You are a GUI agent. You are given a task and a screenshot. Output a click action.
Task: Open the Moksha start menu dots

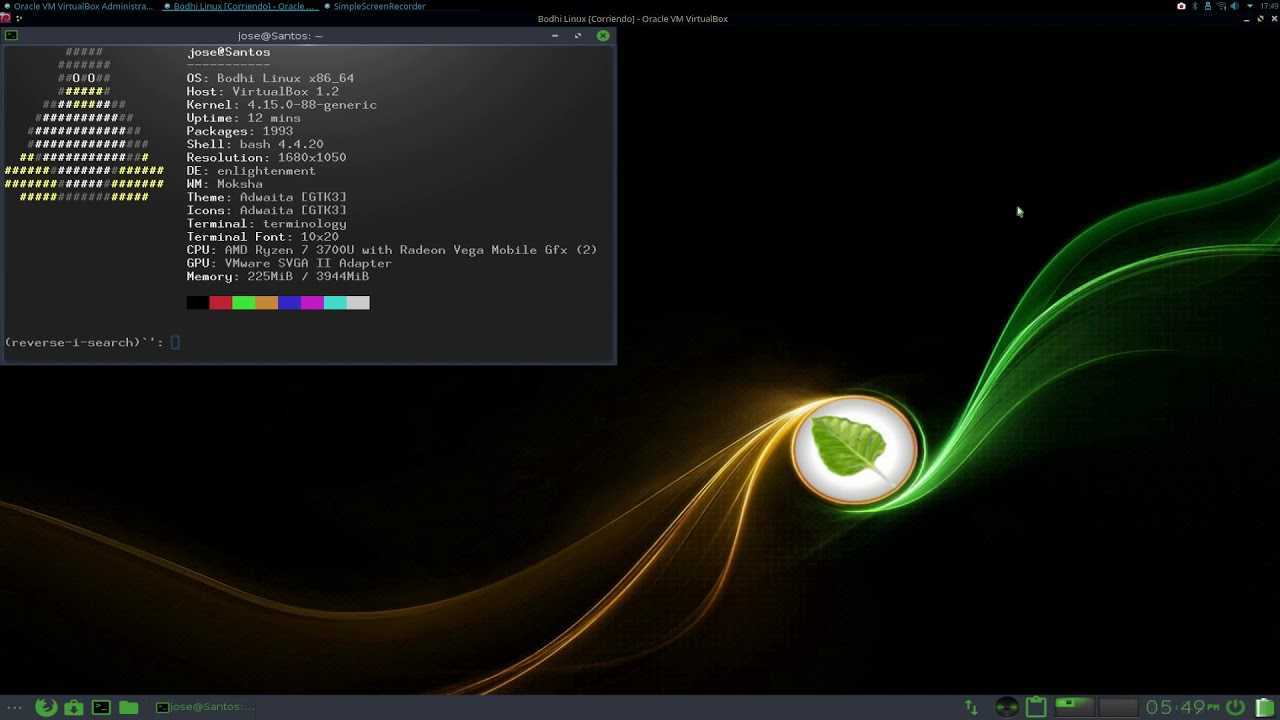[x=14, y=707]
